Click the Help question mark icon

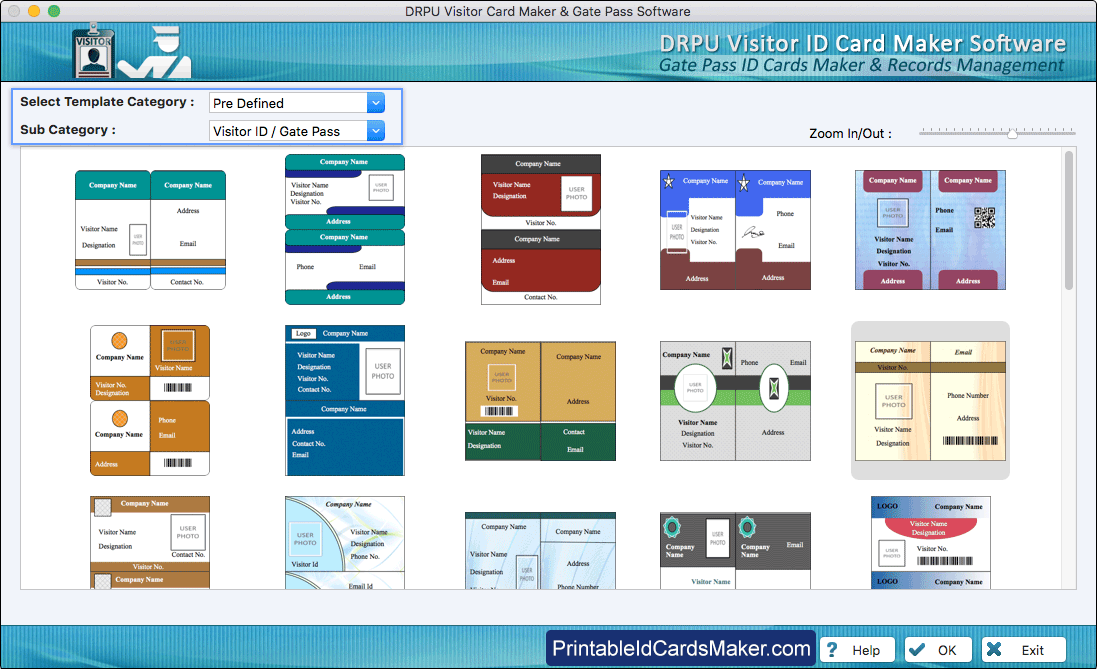click(x=832, y=650)
